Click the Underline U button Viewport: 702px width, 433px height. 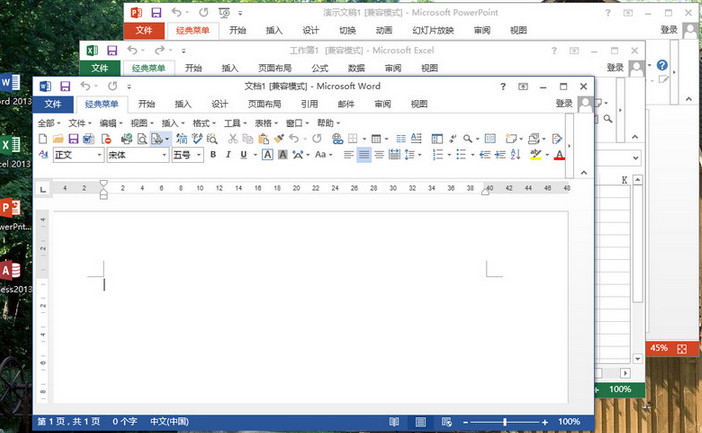pyautogui.click(x=244, y=155)
